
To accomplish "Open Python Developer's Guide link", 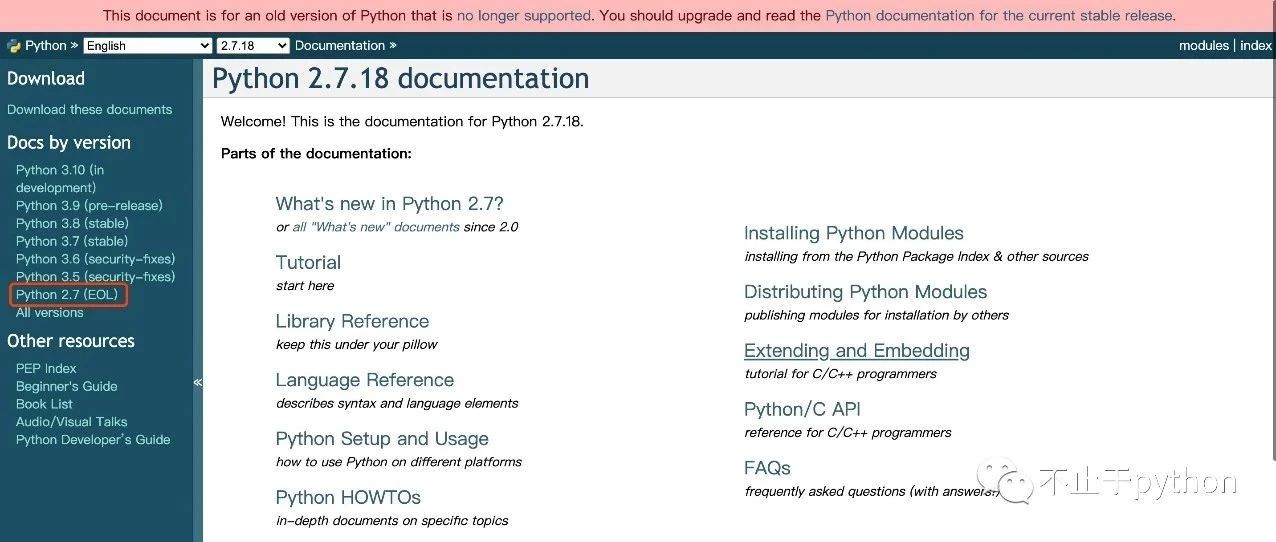I will tap(93, 440).
